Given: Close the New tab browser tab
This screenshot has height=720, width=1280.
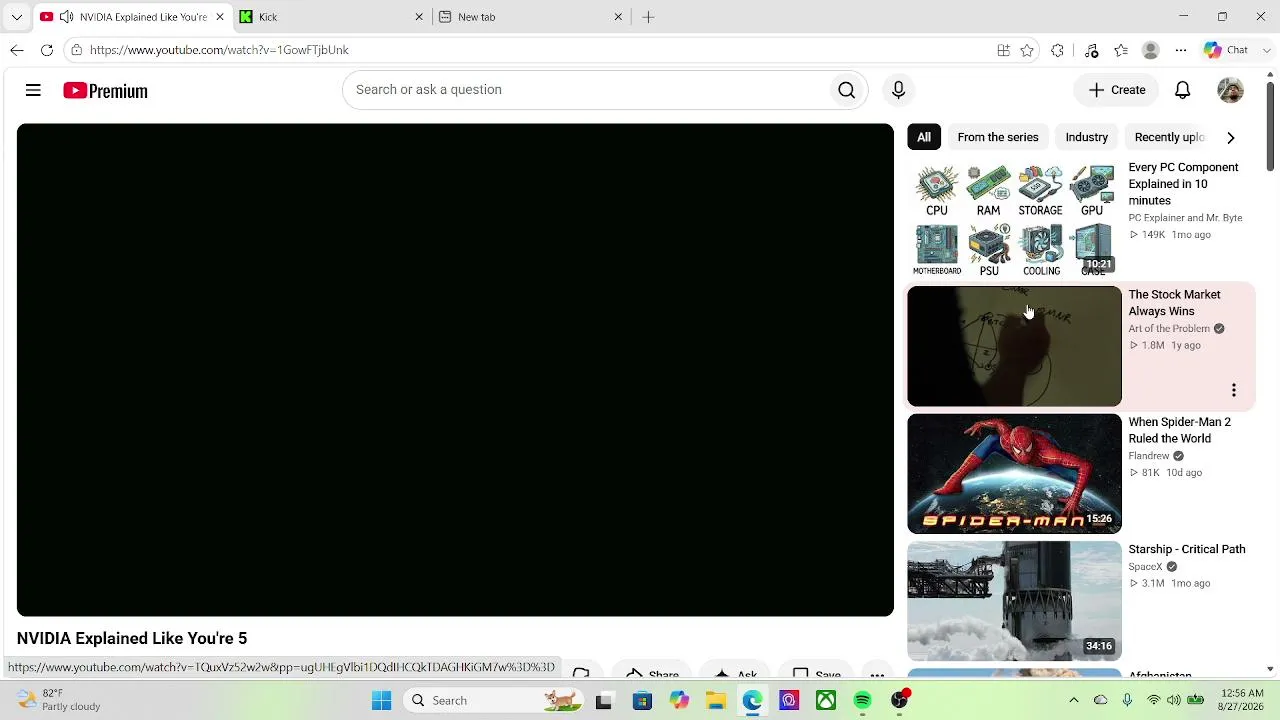Looking at the screenshot, I should point(618,17).
